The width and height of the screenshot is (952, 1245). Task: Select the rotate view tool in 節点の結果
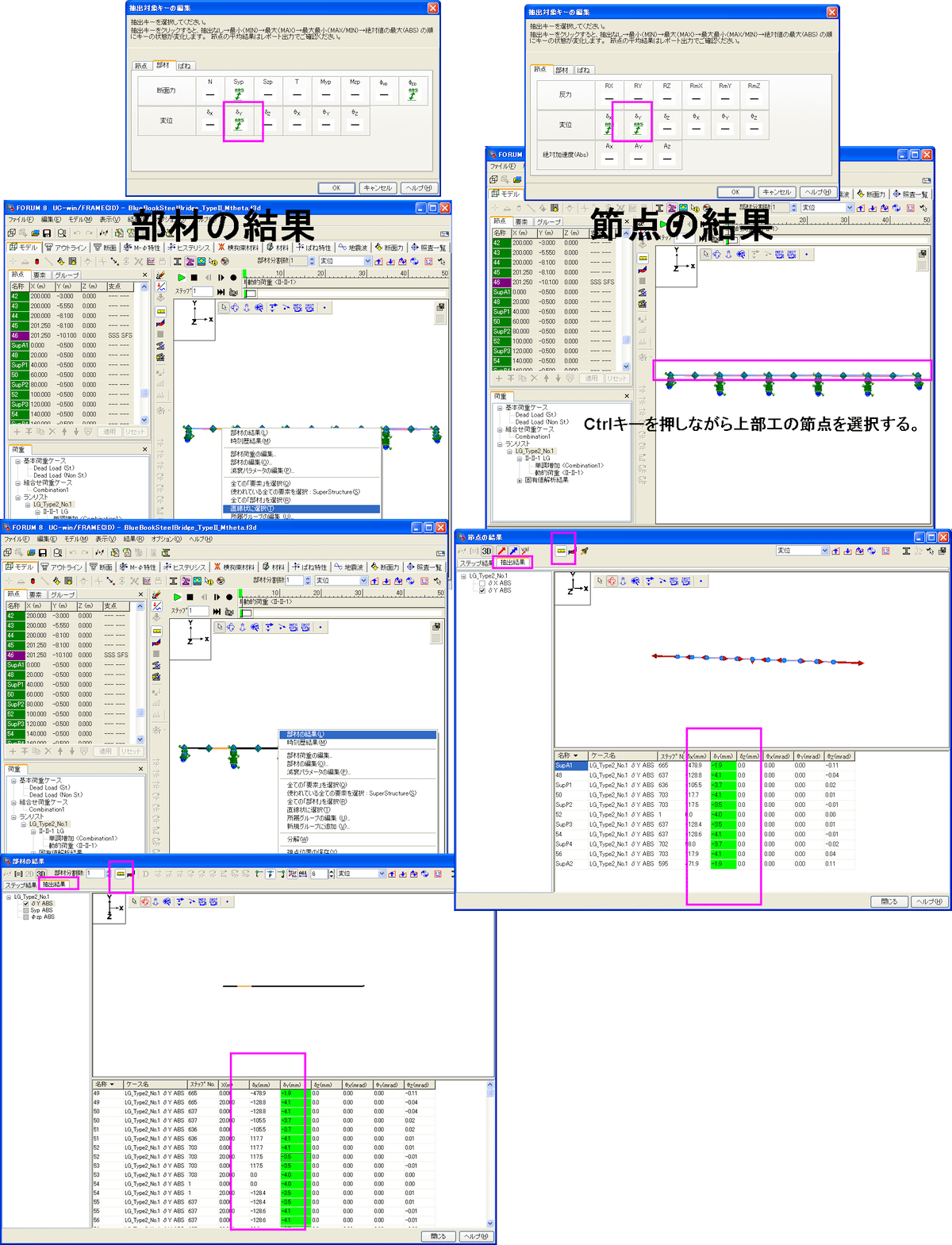tap(612, 581)
